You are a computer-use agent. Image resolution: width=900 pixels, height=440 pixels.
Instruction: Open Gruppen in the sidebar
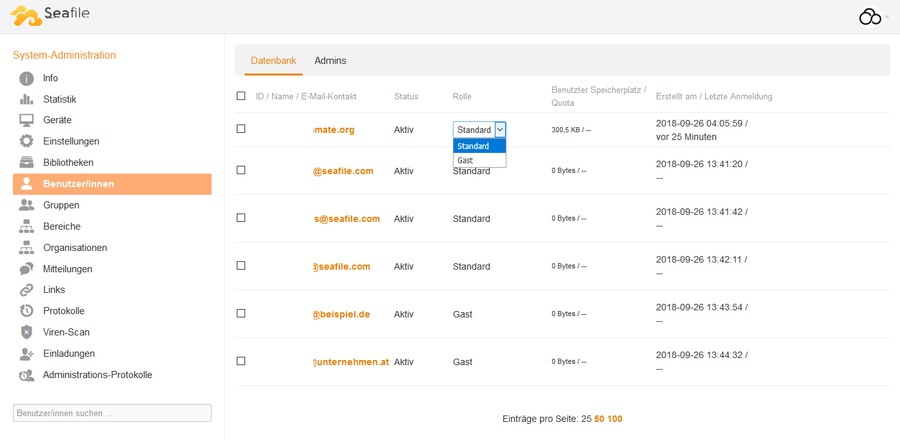pyautogui.click(x=61, y=205)
